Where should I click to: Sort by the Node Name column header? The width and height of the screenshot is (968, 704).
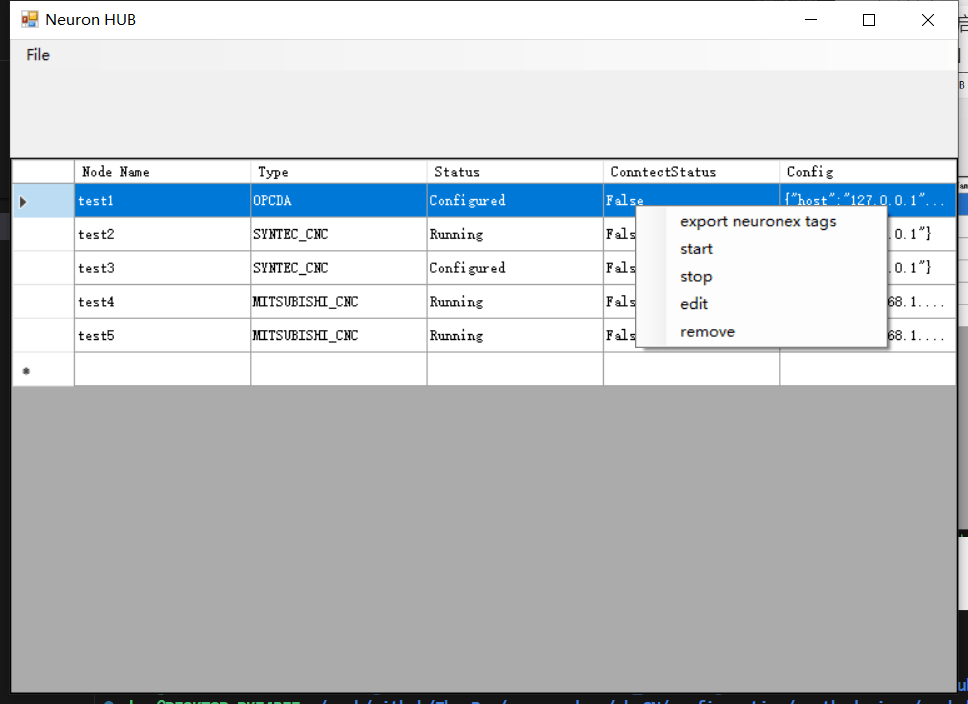162,172
